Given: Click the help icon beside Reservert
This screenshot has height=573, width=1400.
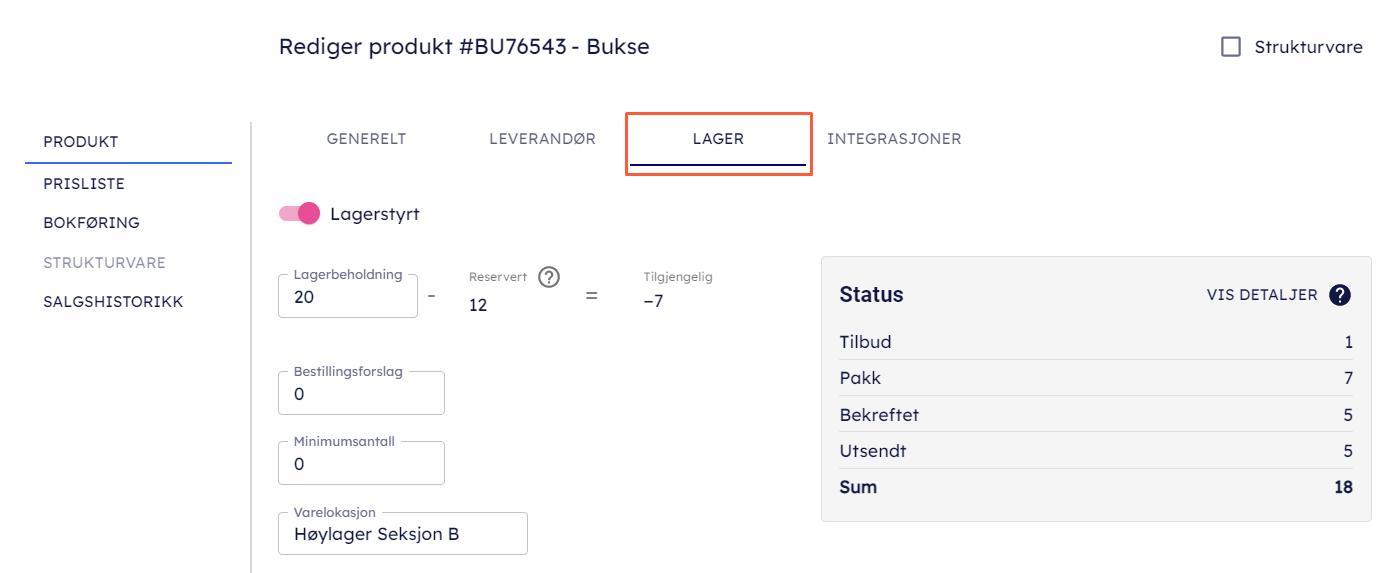Looking at the screenshot, I should (x=548, y=277).
